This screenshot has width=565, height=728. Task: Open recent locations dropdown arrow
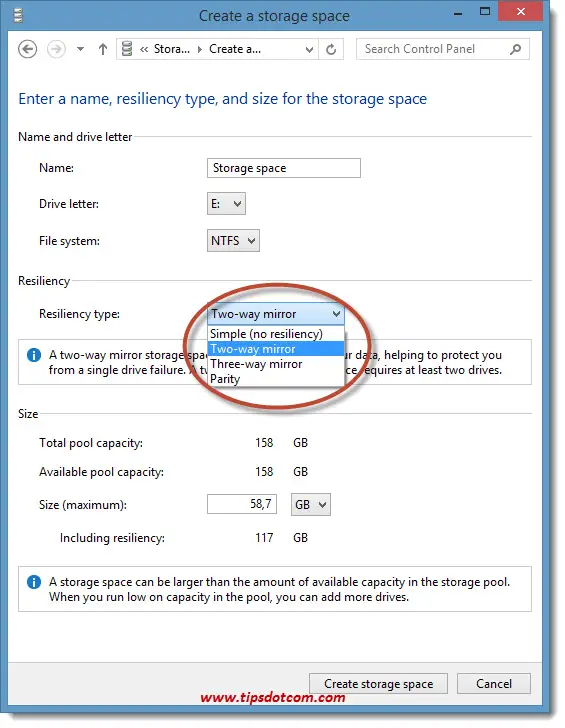pyautogui.click(x=80, y=49)
